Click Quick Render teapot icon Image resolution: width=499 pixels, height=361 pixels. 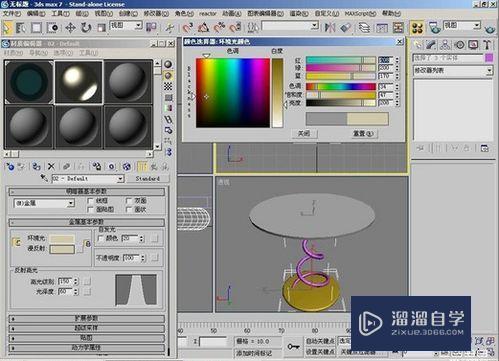click(x=490, y=28)
